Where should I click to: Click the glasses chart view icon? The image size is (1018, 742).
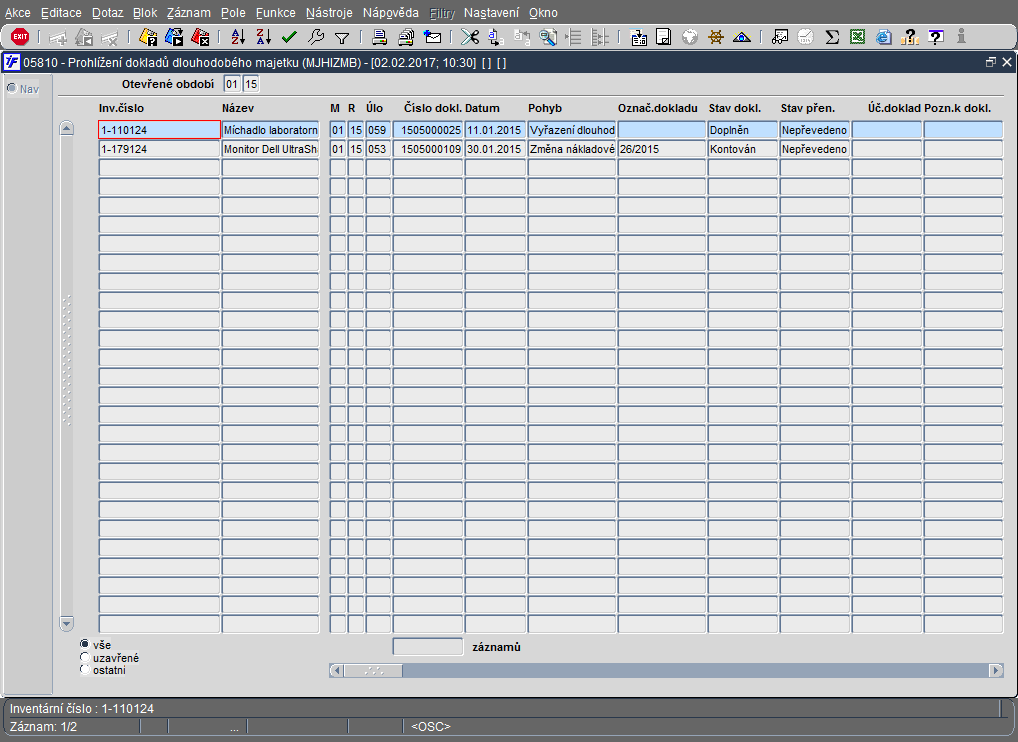780,37
